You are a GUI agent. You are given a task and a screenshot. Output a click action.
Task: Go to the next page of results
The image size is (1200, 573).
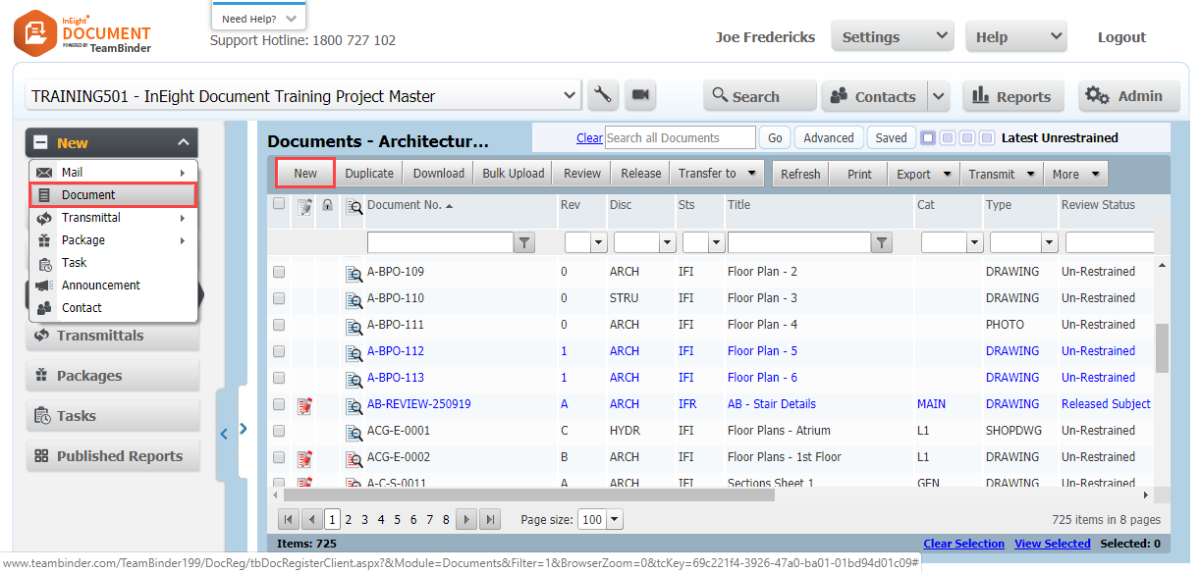[466, 520]
